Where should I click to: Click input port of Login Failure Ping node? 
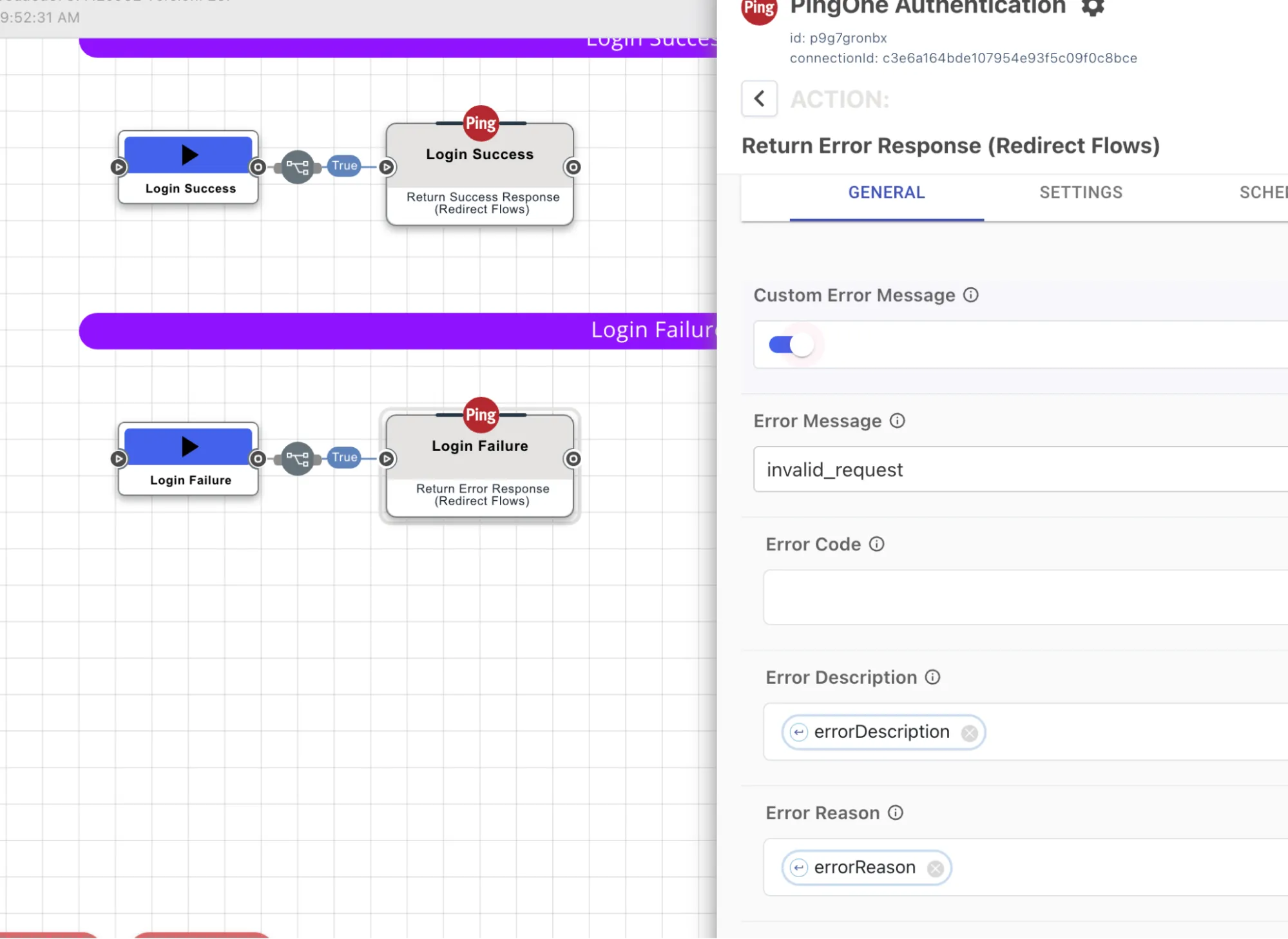click(387, 458)
